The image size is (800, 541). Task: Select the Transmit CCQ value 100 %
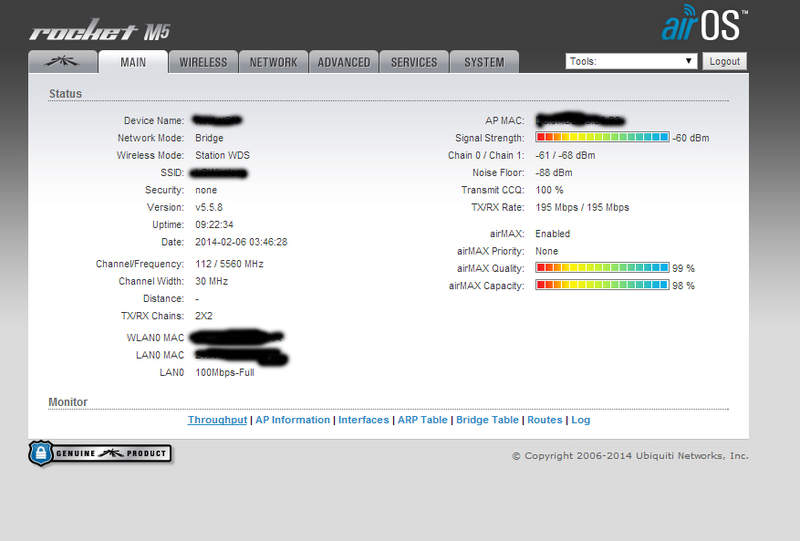point(549,190)
